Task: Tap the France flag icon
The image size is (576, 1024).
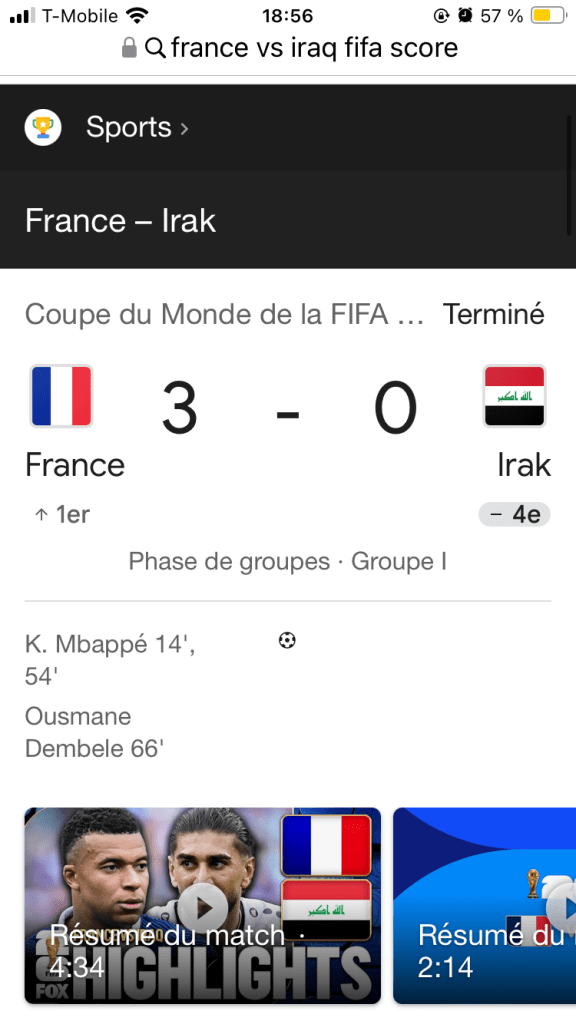Action: [61, 396]
